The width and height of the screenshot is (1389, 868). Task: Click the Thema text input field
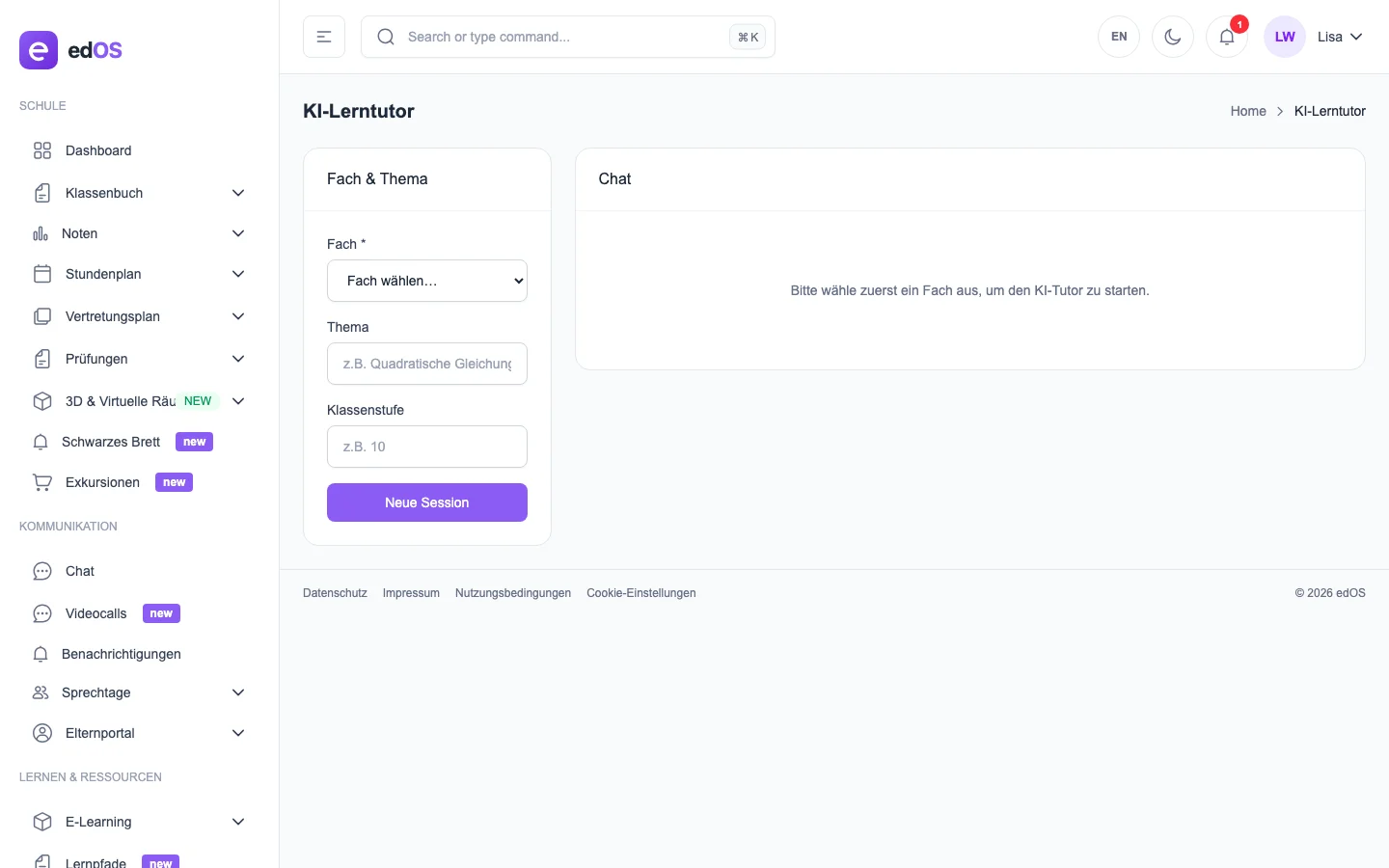point(427,364)
